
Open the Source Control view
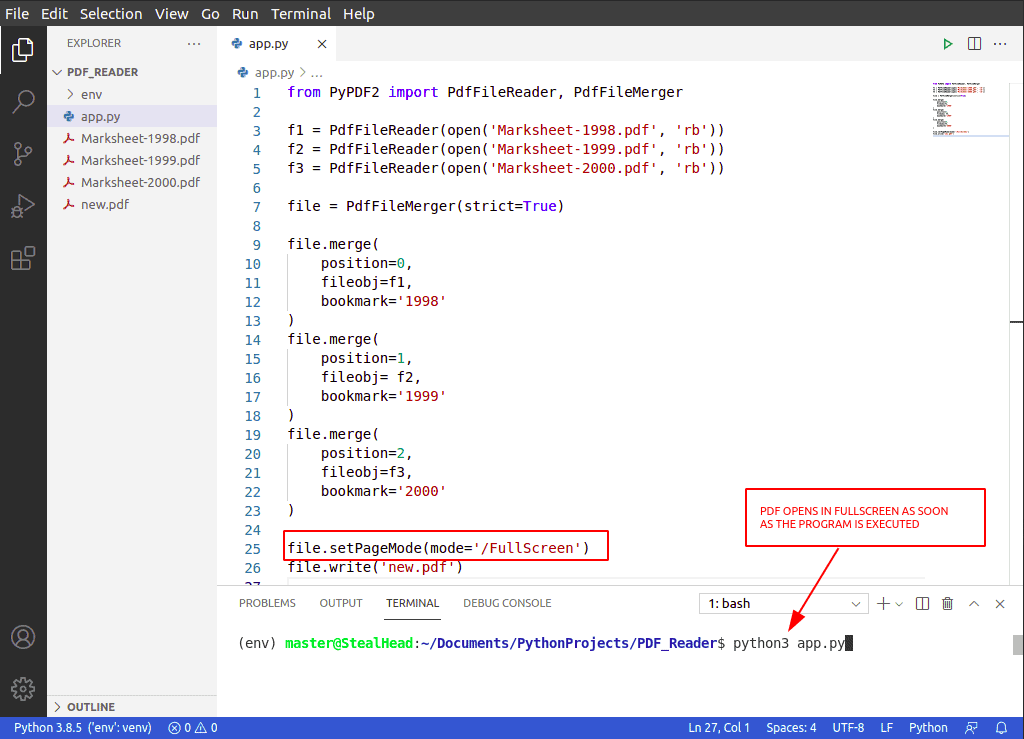[23, 152]
